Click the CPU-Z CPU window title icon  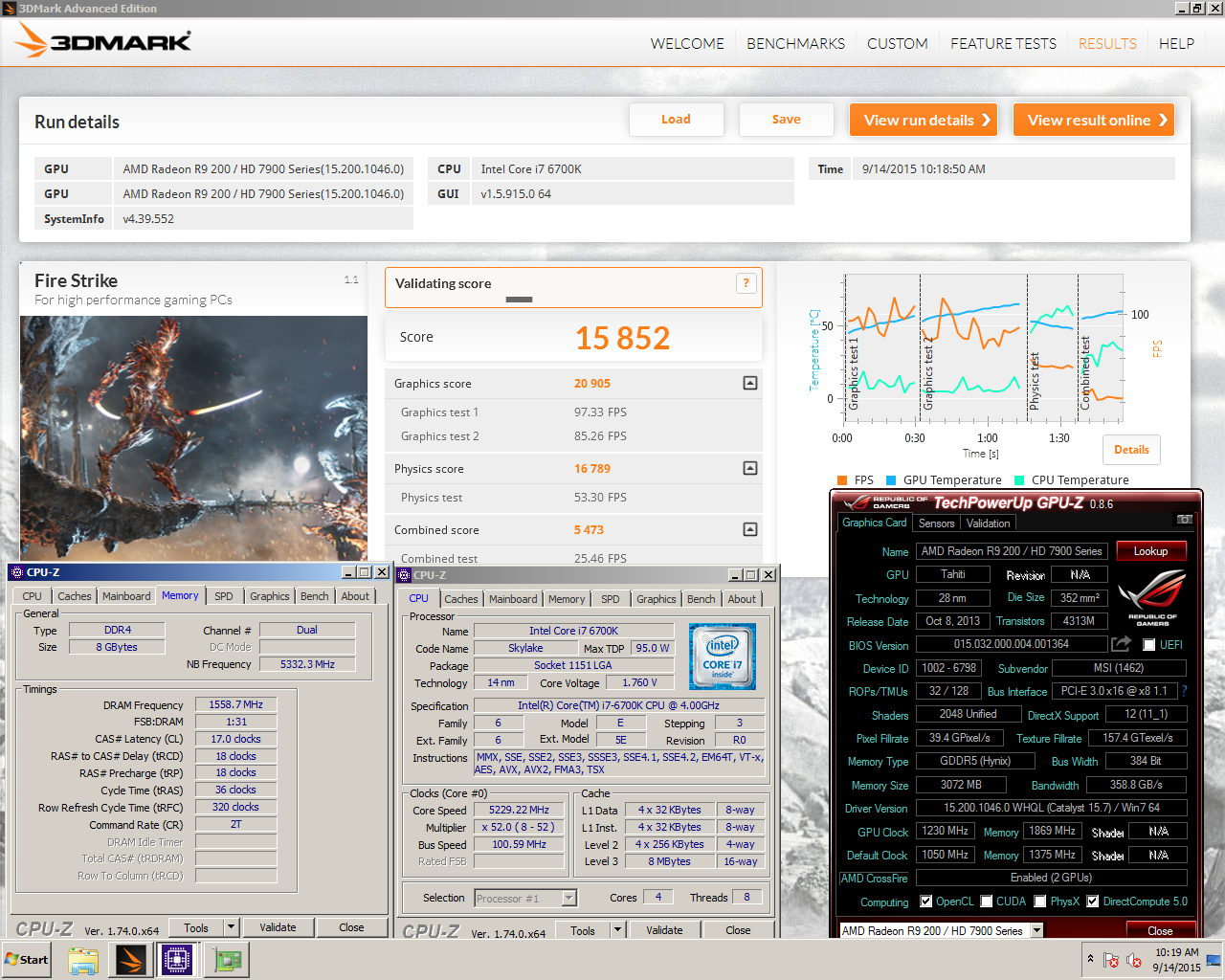pyautogui.click(x=404, y=575)
